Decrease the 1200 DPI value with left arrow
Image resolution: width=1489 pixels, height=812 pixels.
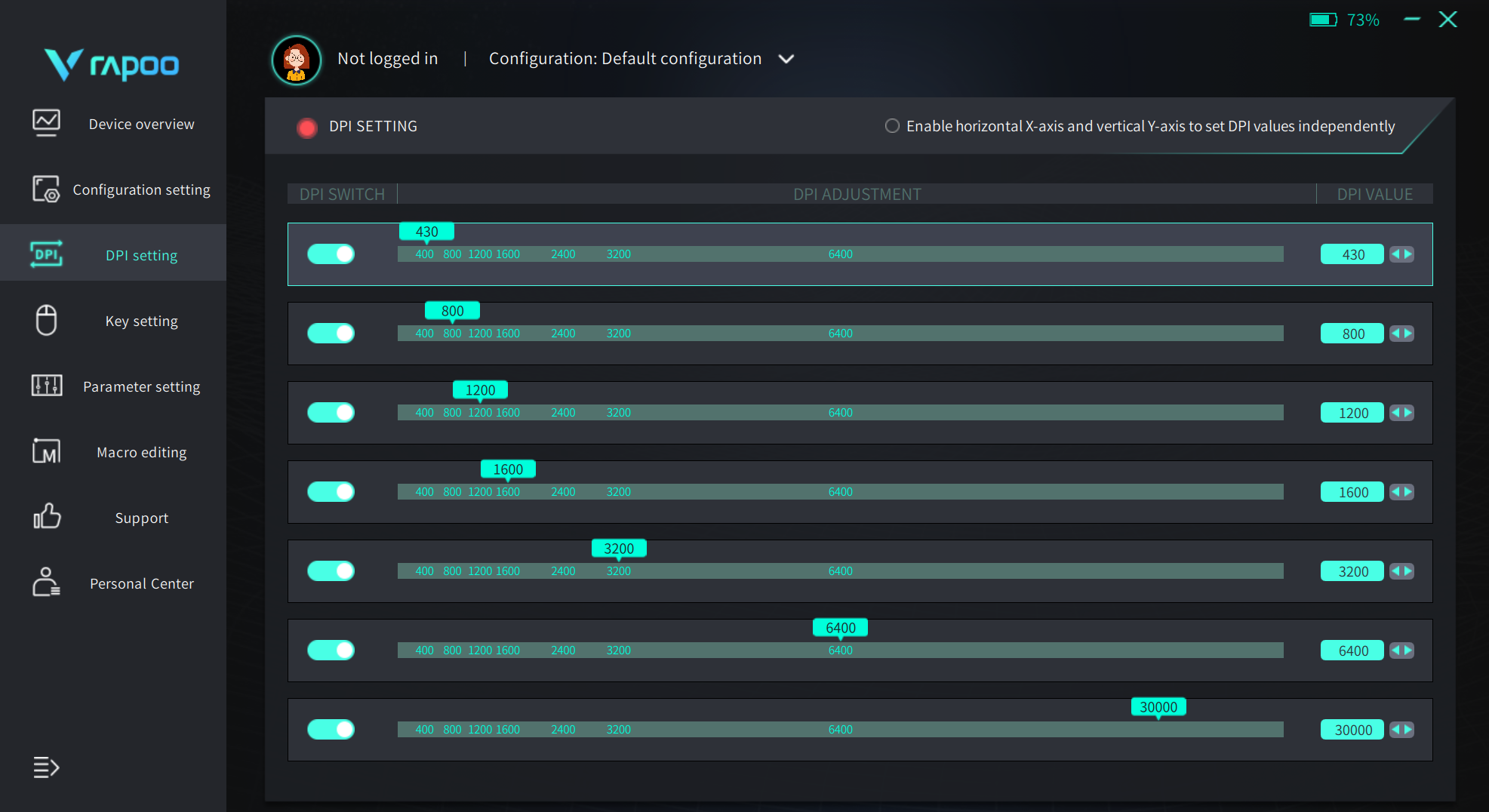[1395, 413]
